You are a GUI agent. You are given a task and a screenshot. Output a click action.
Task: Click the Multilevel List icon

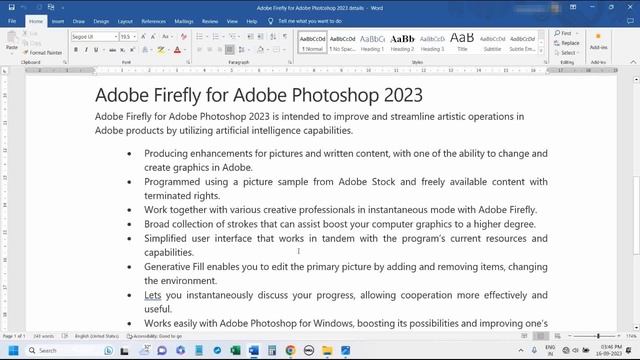[232, 37]
